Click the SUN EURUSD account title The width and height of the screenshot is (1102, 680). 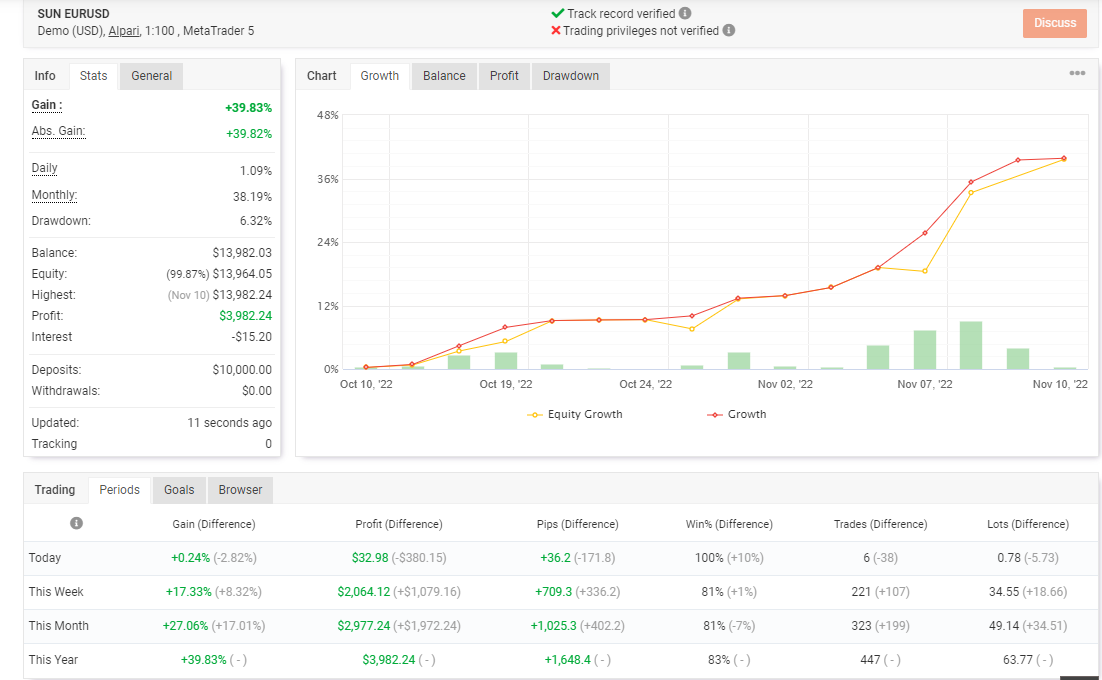73,13
